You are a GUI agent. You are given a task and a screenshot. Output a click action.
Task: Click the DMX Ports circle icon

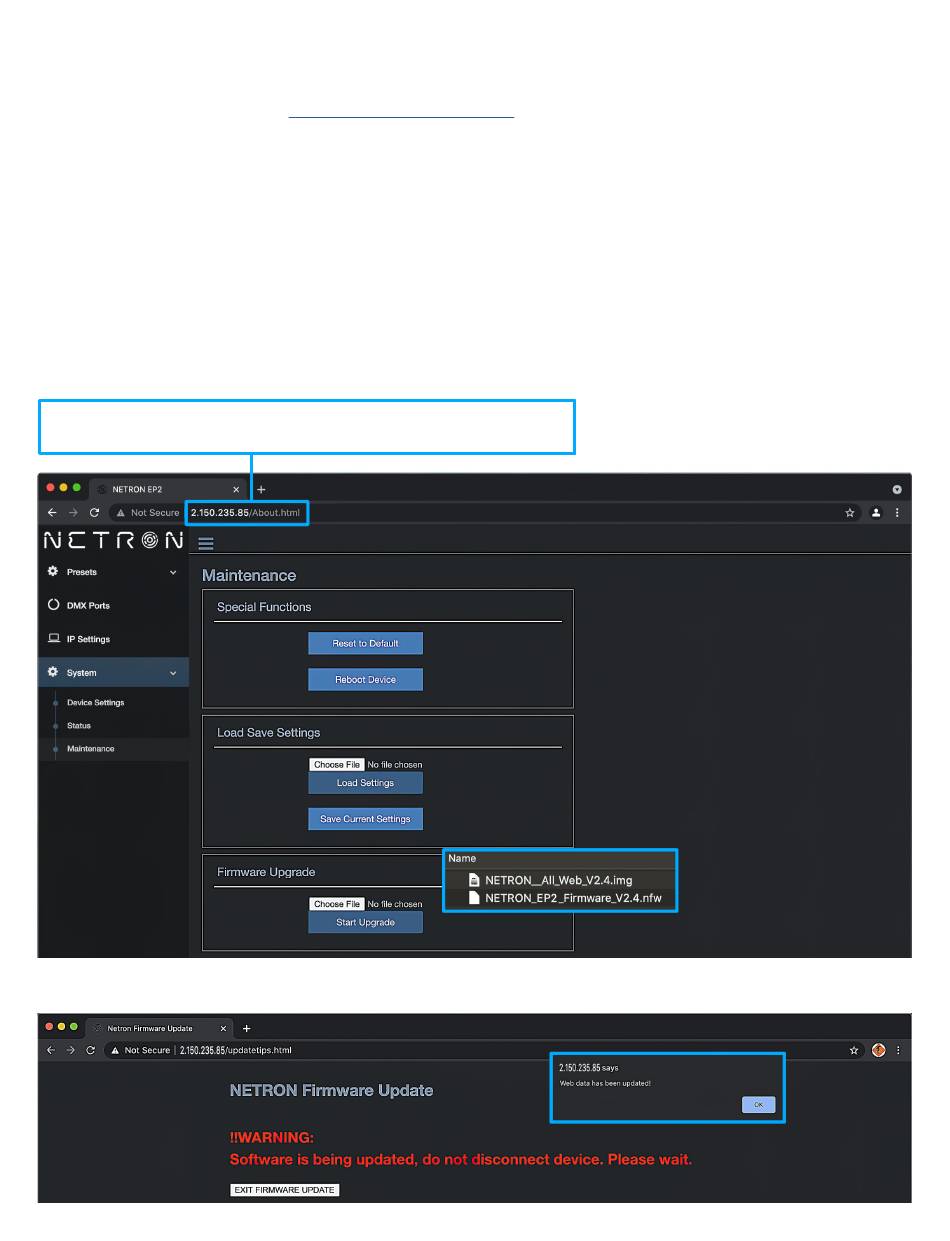tap(54, 605)
